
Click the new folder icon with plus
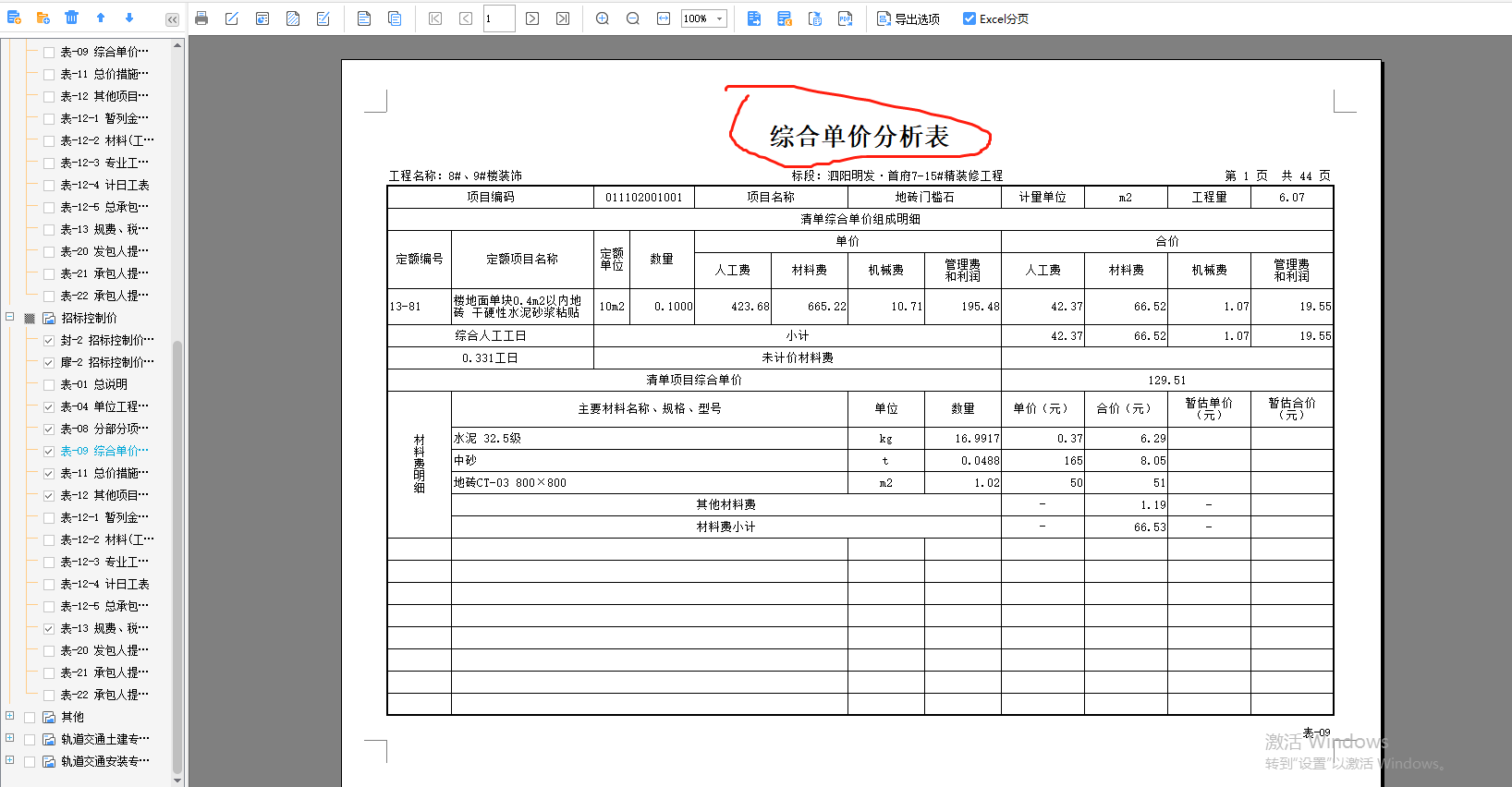(x=43, y=18)
